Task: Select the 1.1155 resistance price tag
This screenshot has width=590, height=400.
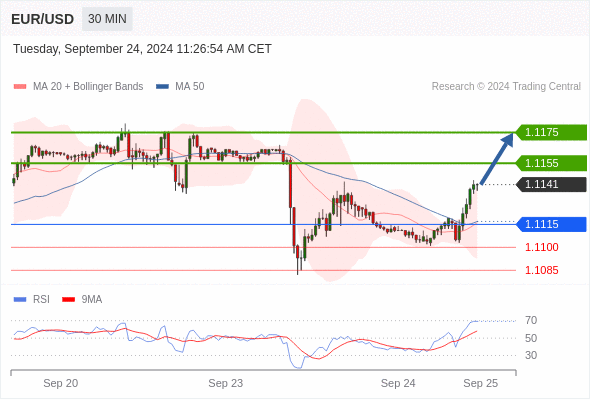Action: click(x=551, y=163)
